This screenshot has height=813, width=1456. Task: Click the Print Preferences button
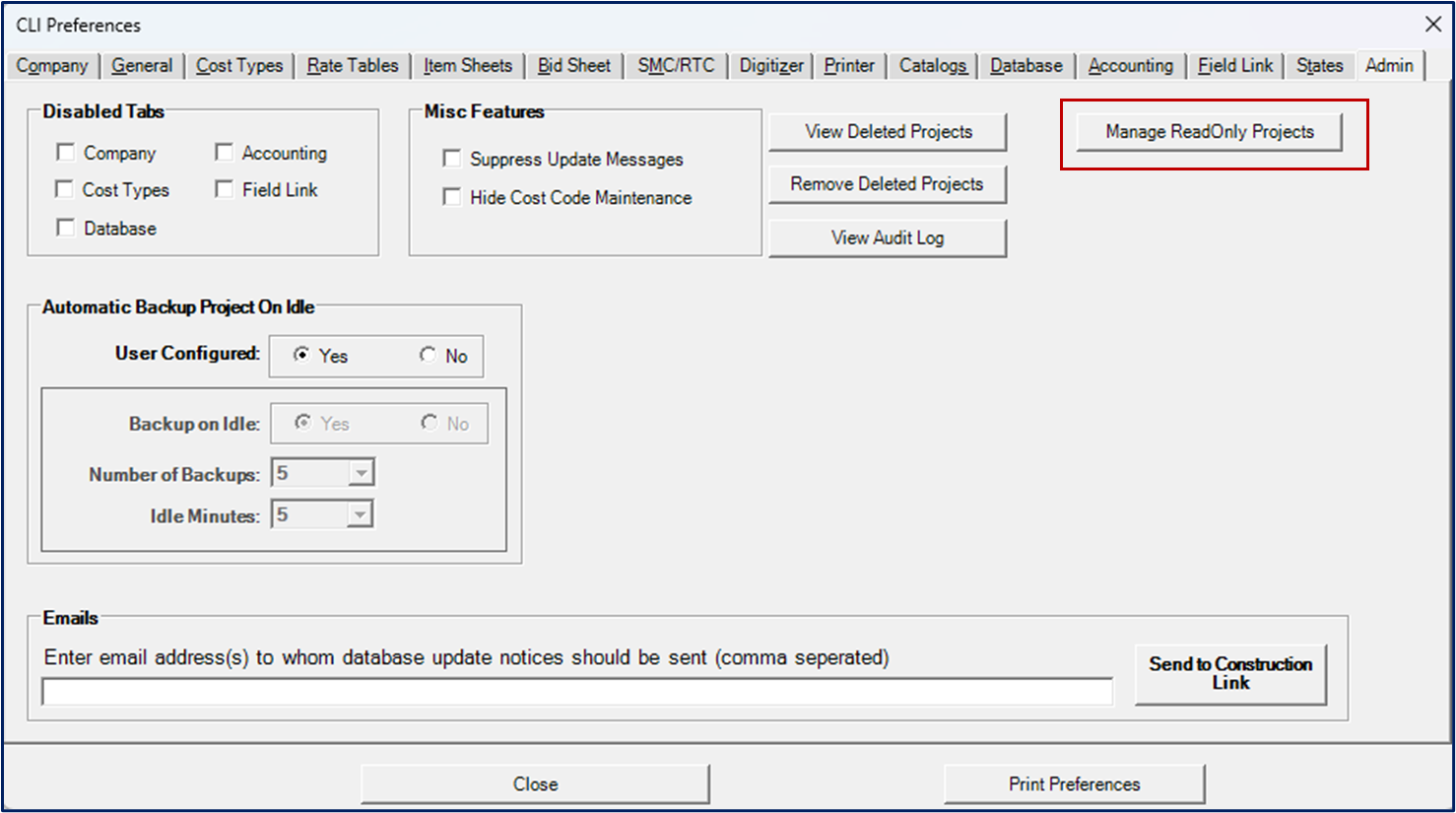(1074, 784)
